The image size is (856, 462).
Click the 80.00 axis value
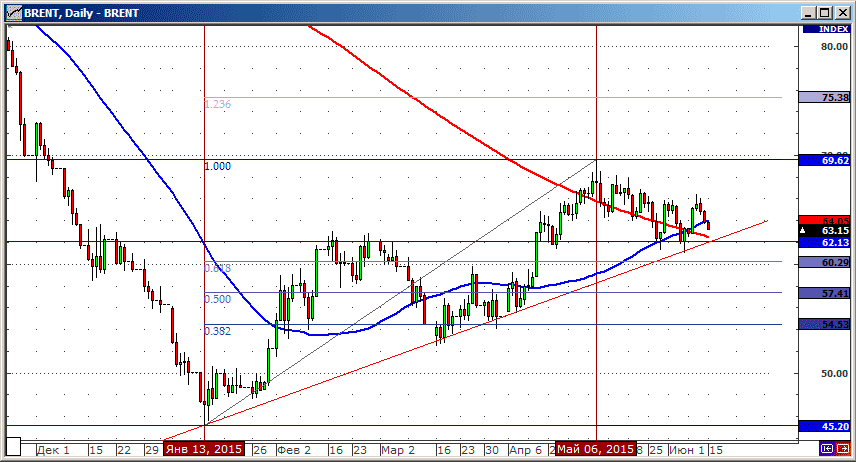[x=835, y=46]
